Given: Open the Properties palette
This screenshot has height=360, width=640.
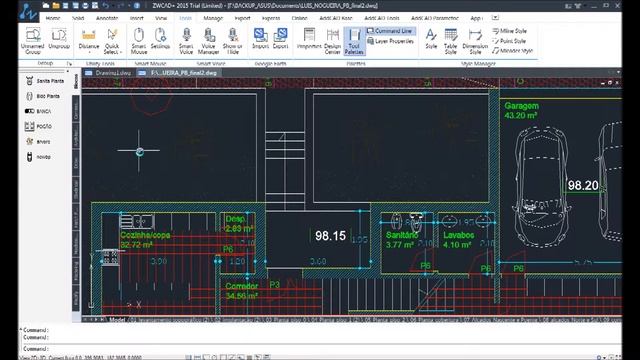Looking at the screenshot, I should [309, 39].
